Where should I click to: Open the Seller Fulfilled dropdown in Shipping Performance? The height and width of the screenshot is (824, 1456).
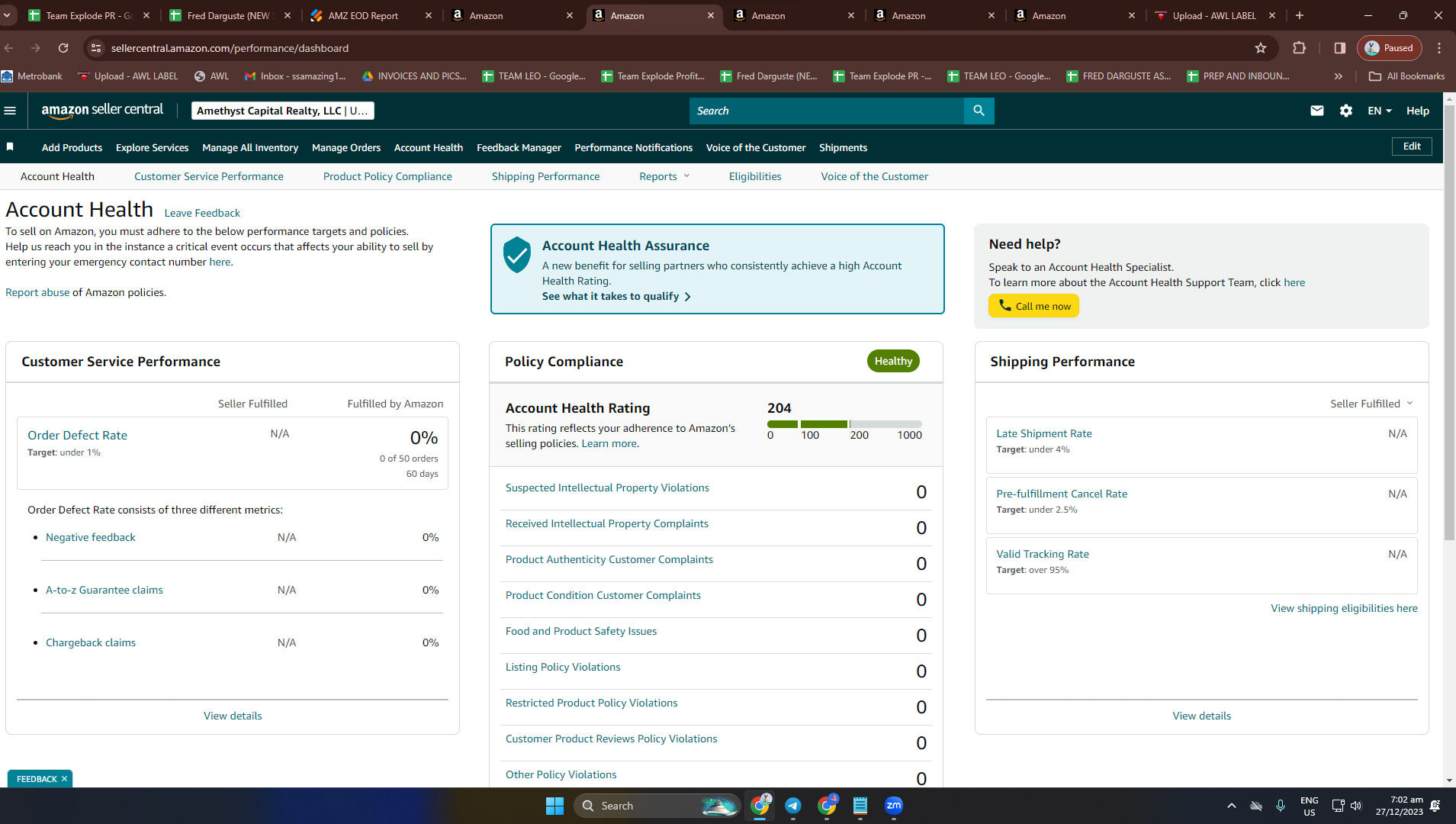point(1371,404)
